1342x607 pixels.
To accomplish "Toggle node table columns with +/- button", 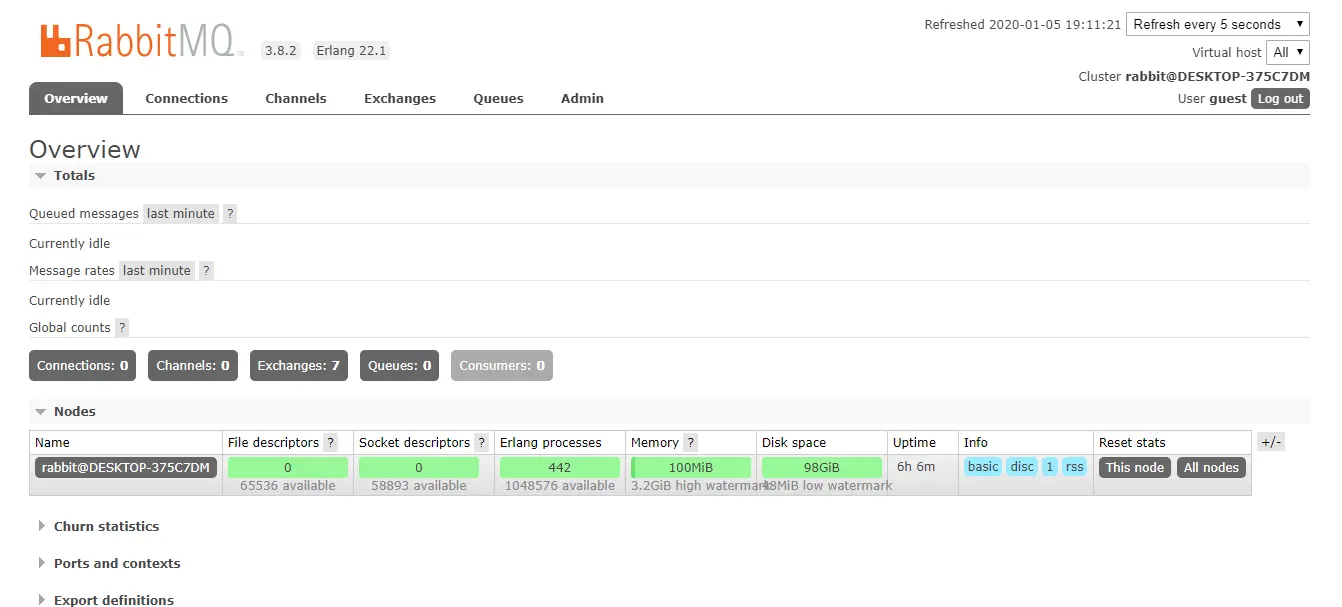I will click(1270, 442).
